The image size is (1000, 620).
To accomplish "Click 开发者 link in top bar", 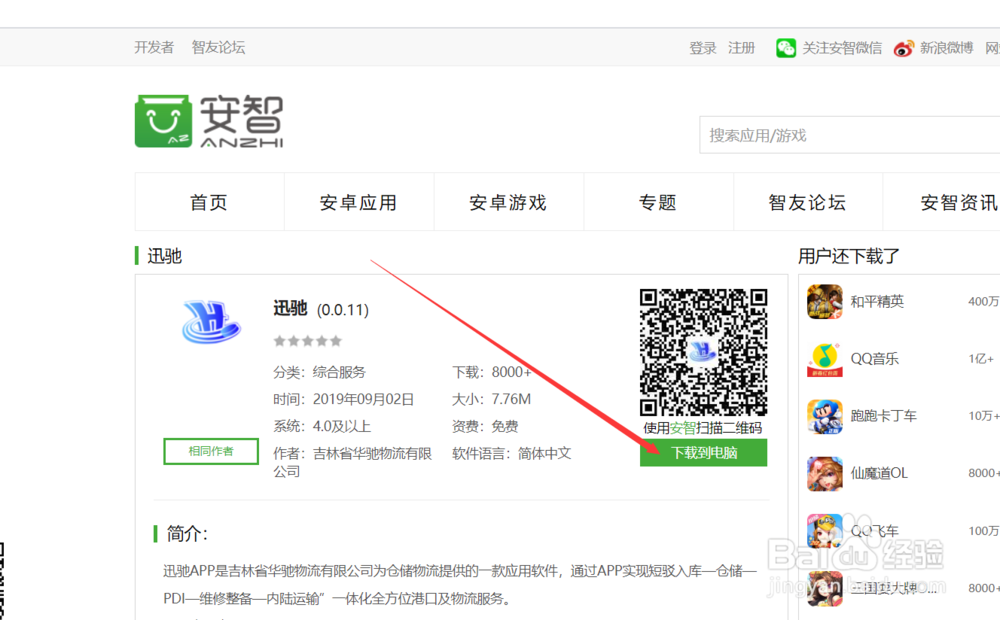I will [154, 47].
